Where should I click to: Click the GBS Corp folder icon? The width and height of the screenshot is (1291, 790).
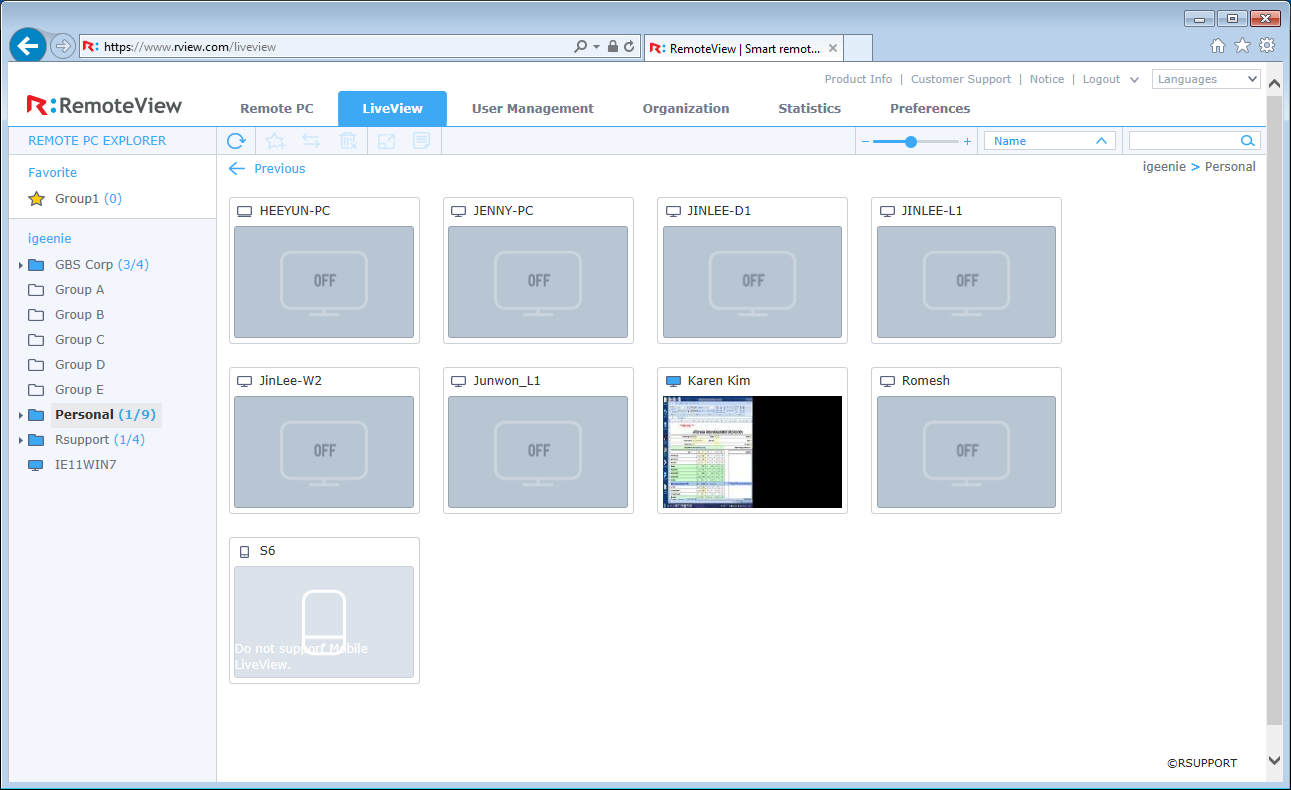pos(36,265)
